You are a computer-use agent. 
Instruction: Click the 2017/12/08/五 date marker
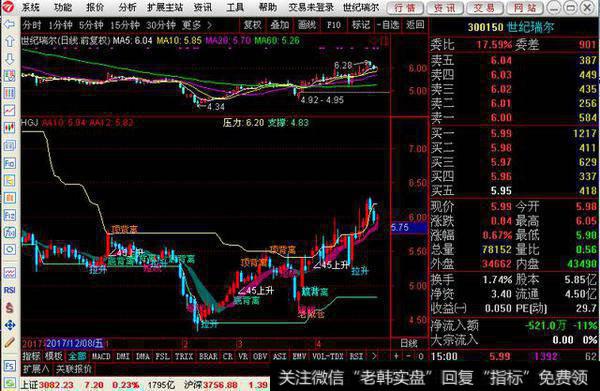pyautogui.click(x=75, y=343)
